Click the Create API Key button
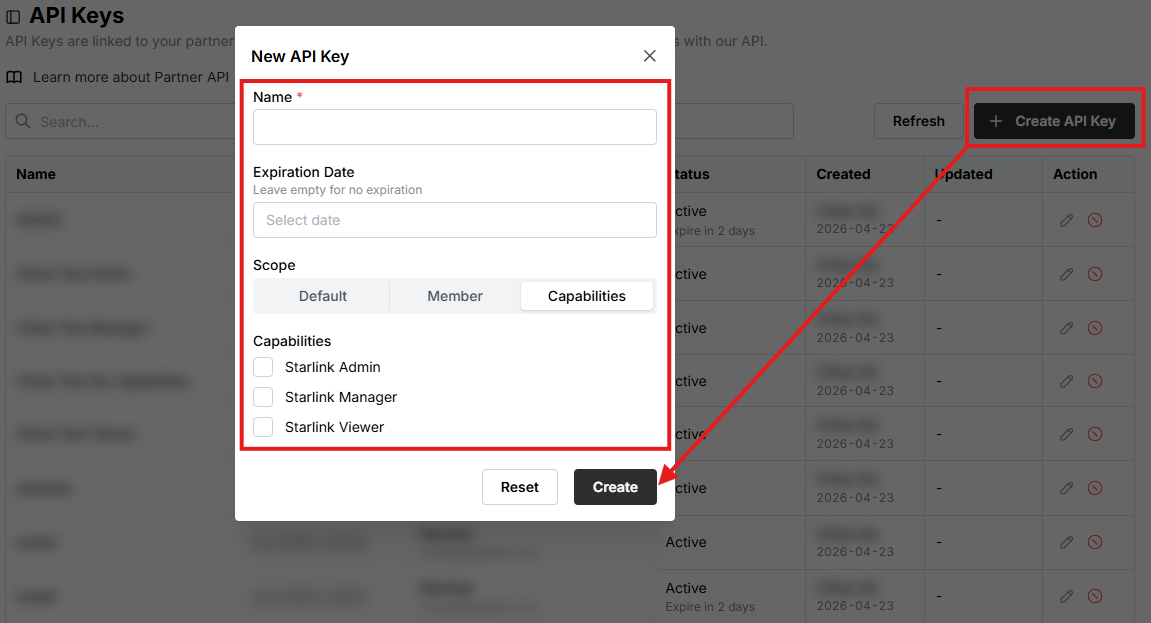Image resolution: width=1151 pixels, height=623 pixels. tap(1054, 121)
